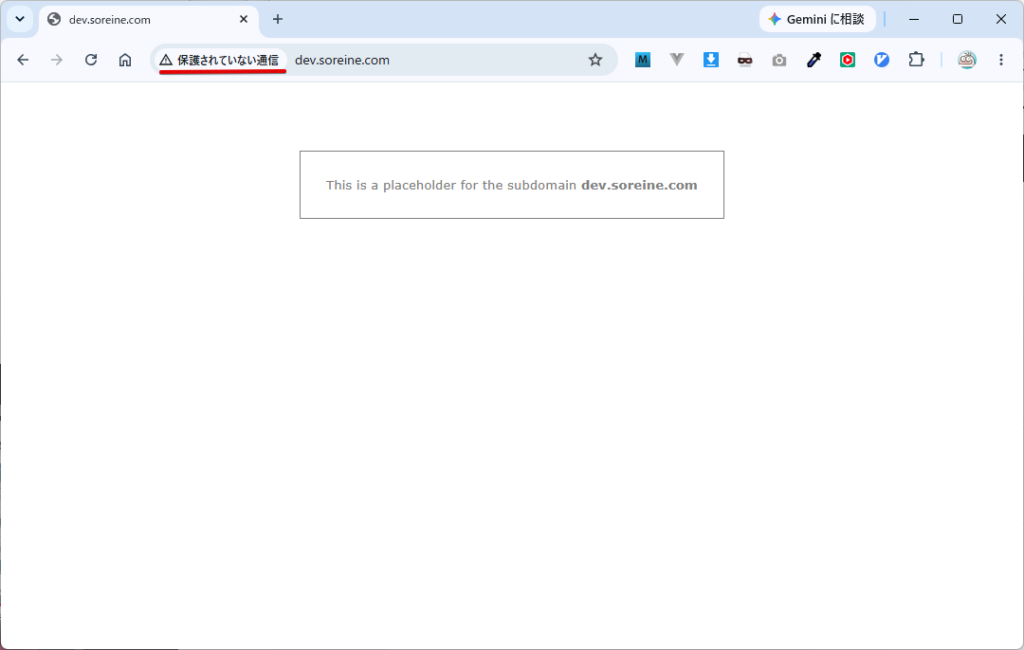Image resolution: width=1024 pixels, height=650 pixels.
Task: Show the 保護されていない通信 security info
Action: (x=220, y=60)
